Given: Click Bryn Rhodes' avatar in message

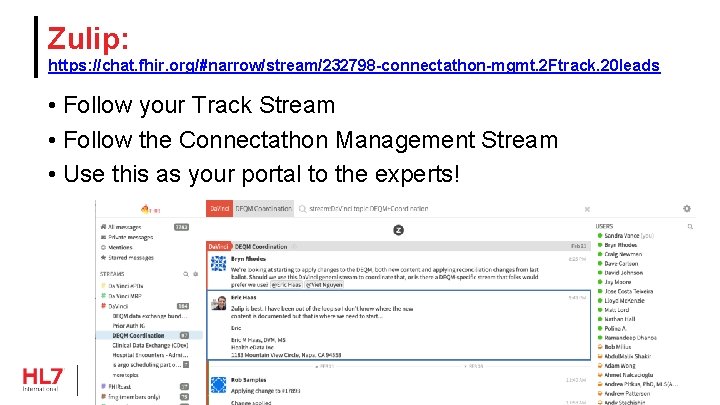Looking at the screenshot, I should 219,264.
